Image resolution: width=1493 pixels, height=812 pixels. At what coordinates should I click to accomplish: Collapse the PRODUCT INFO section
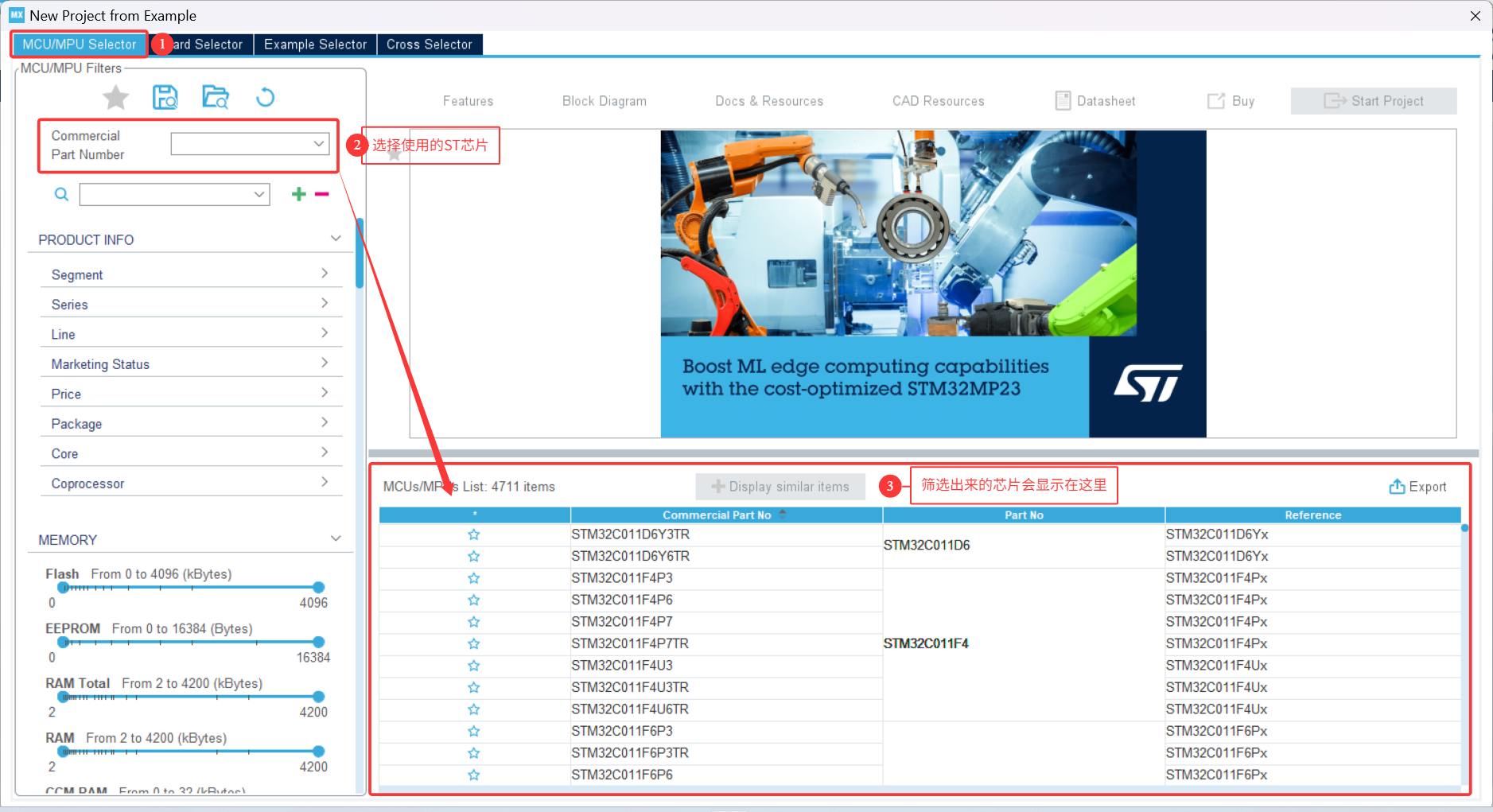tap(336, 239)
